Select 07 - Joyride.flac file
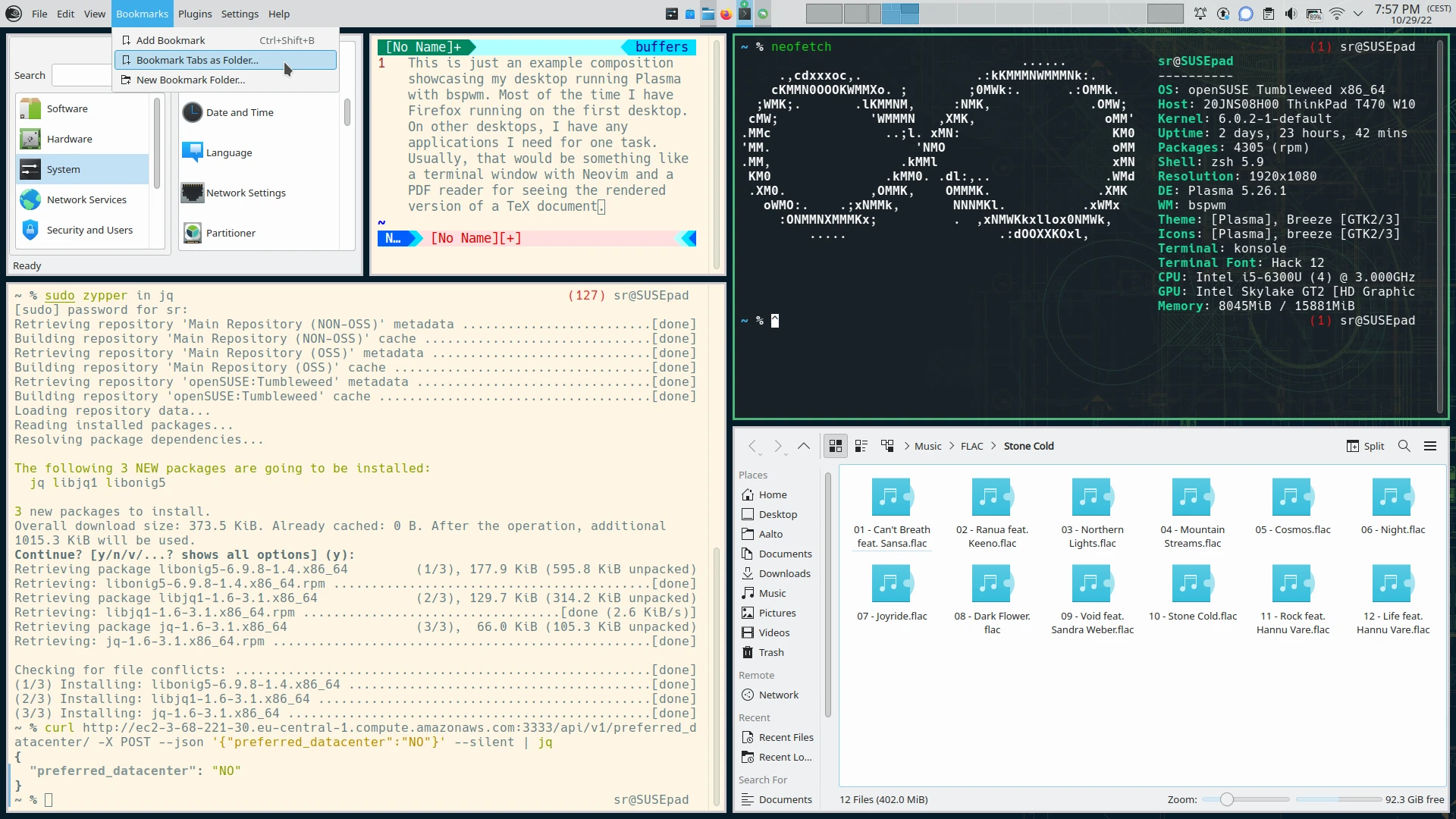Image resolution: width=1456 pixels, height=819 pixels. click(x=892, y=592)
